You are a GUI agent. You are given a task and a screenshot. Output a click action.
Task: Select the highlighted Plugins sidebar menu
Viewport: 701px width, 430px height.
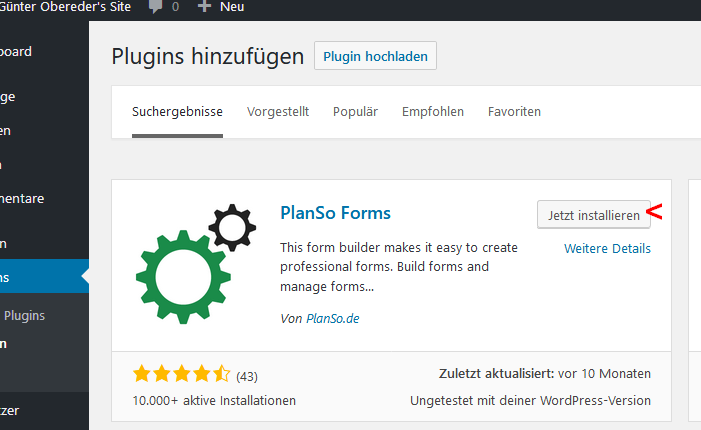click(44, 277)
